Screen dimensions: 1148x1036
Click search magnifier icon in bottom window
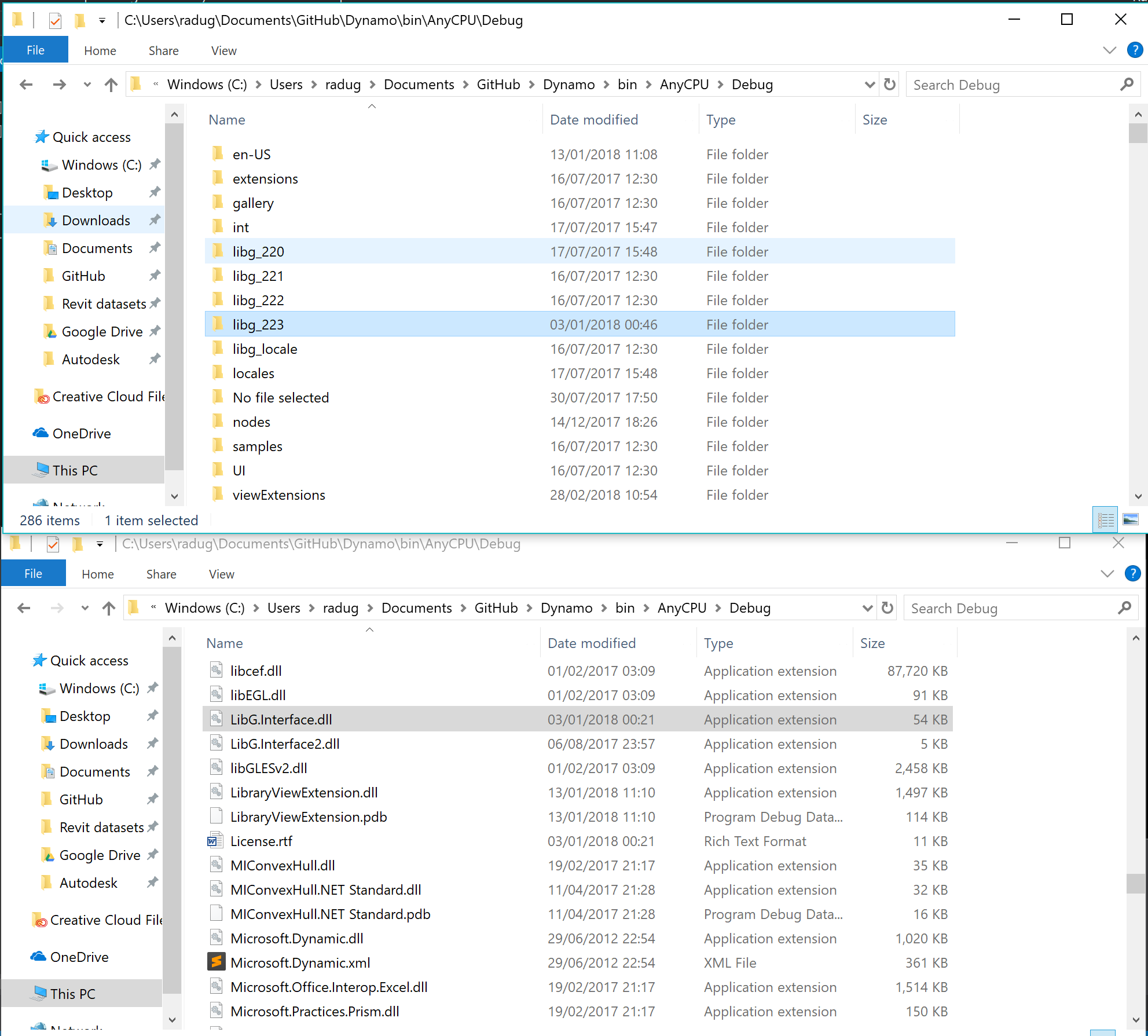click(1124, 608)
